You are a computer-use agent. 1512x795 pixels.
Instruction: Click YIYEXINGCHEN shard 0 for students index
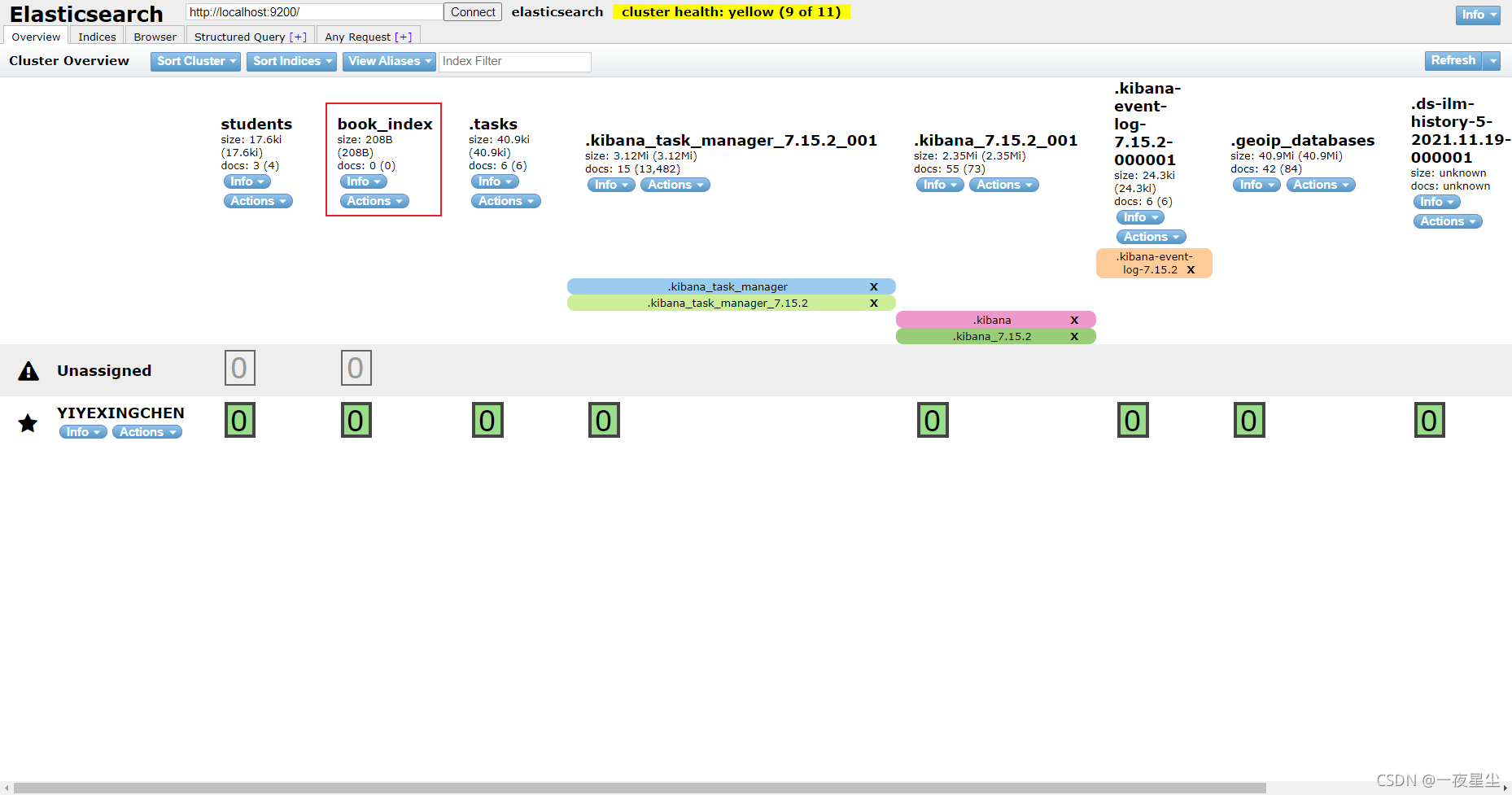pyautogui.click(x=239, y=420)
